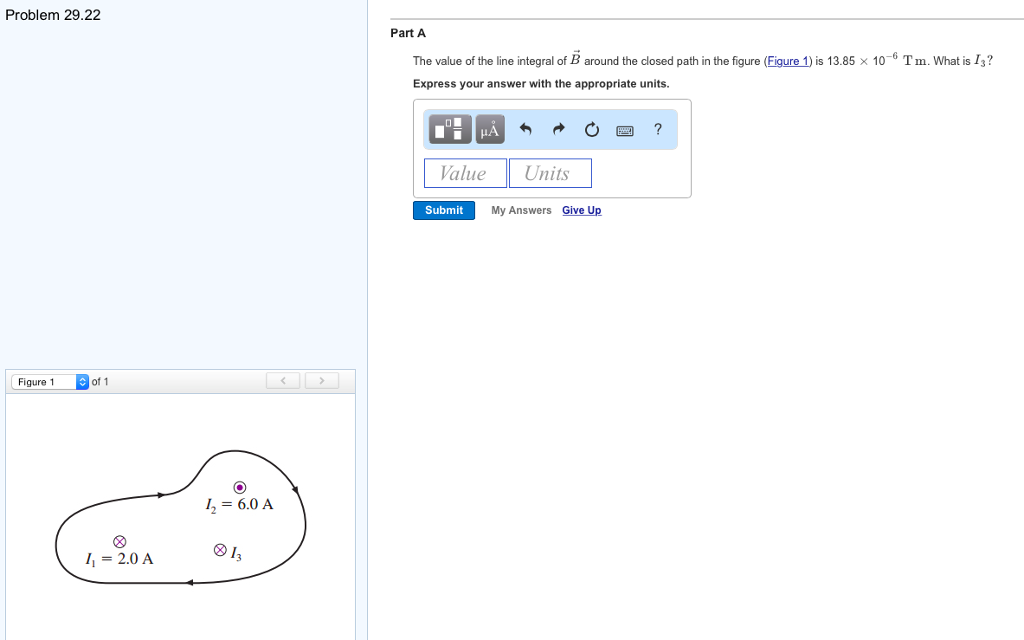
Task: Click the Part A label
Action: point(408,33)
